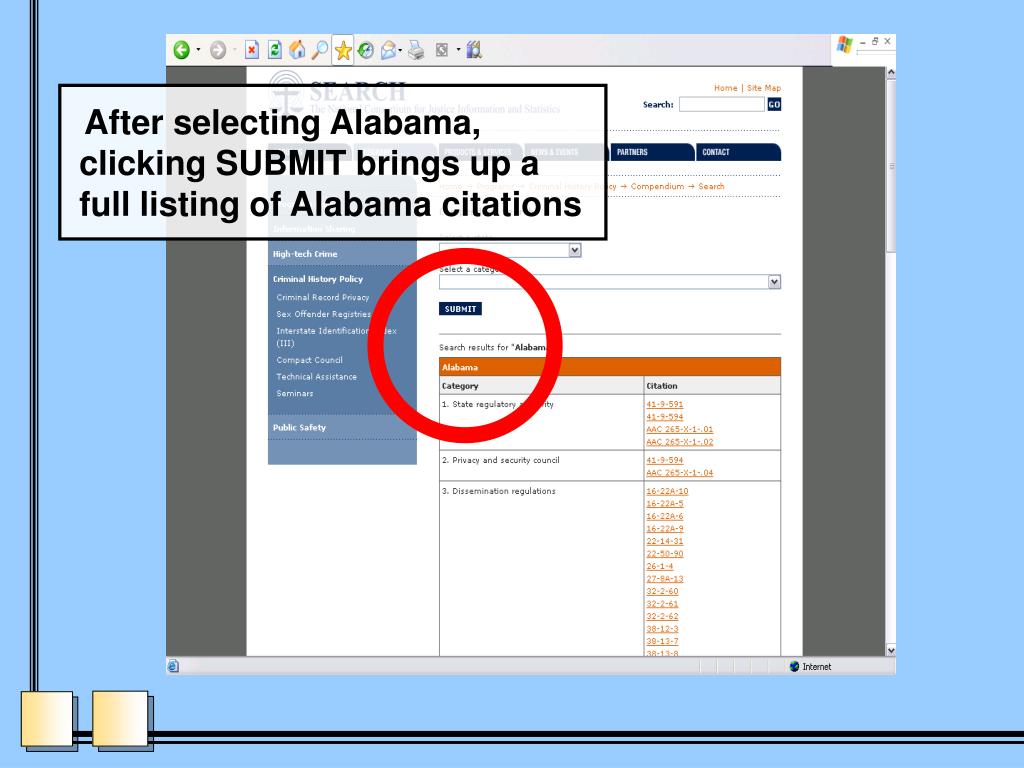Click the Compendium breadcrumb link
This screenshot has width=1024, height=768.
click(658, 187)
